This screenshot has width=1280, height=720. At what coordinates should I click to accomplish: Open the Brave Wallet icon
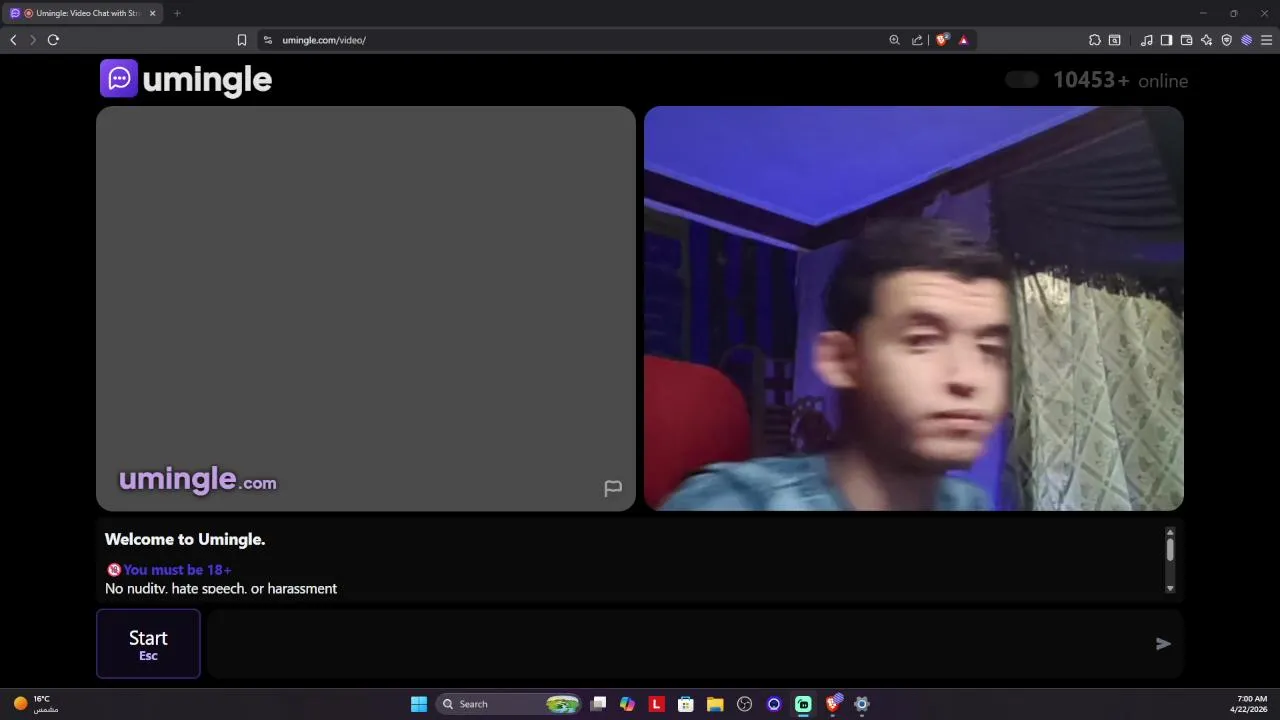[1187, 40]
